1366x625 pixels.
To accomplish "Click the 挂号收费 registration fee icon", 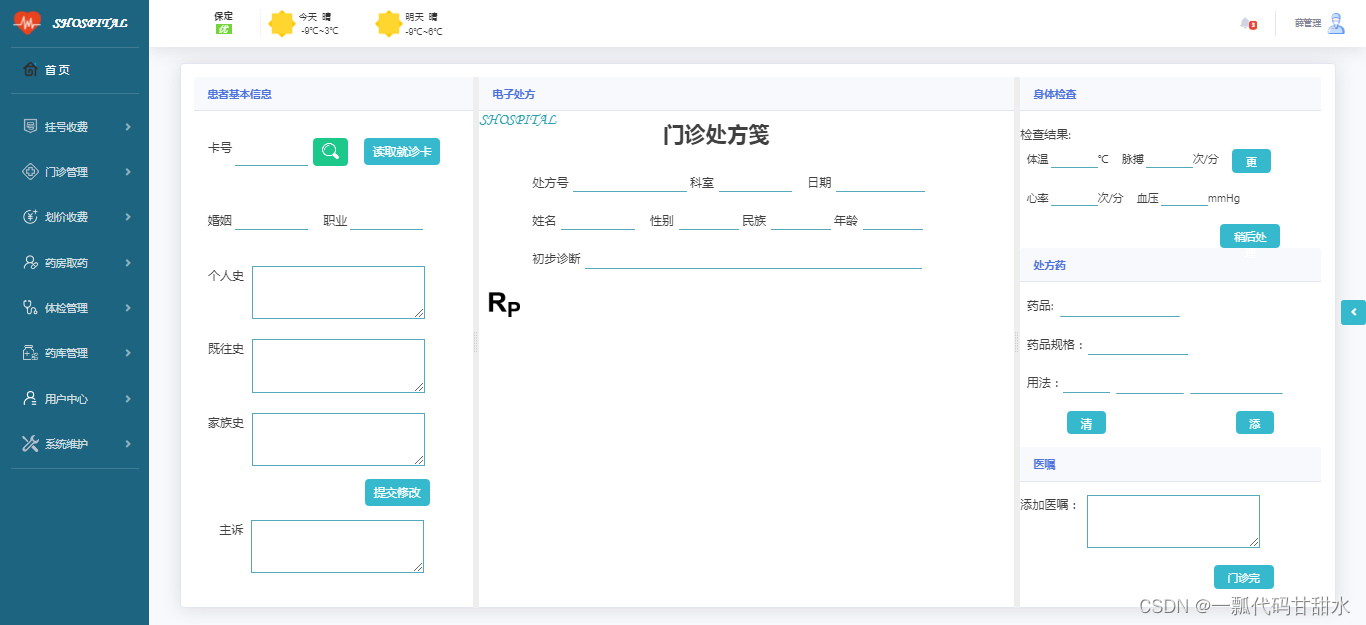I will coord(30,126).
